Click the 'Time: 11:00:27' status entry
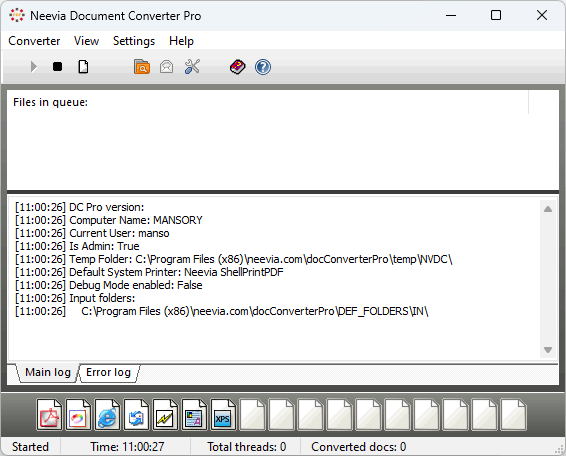This screenshot has height=456, width=566. [x=127, y=447]
